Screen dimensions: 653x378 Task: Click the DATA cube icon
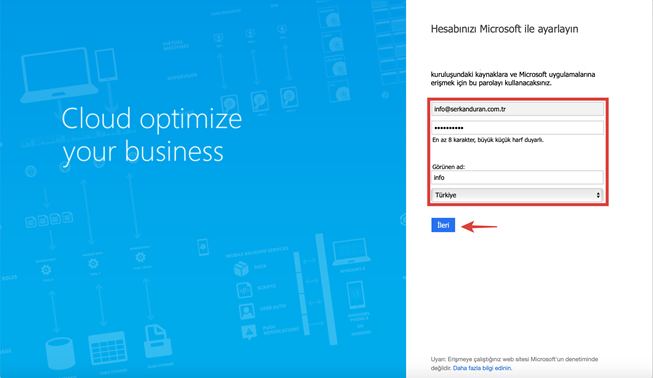click(241, 269)
